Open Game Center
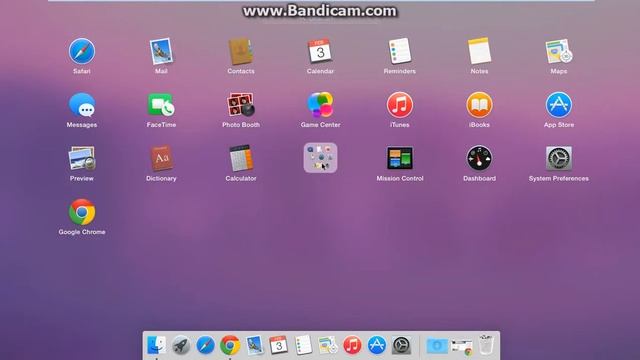Image resolution: width=640 pixels, height=360 pixels. coord(320,105)
